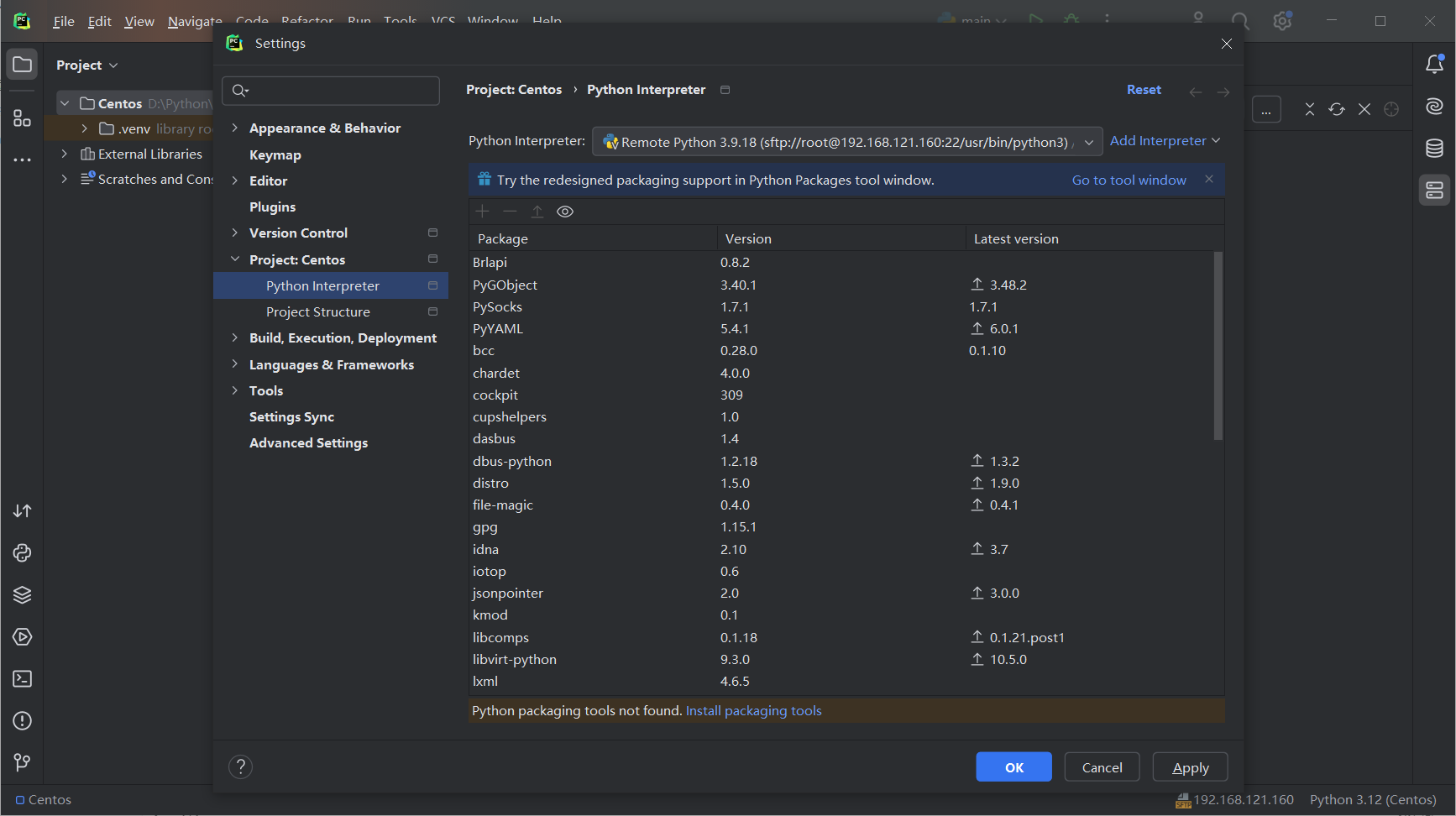Image resolution: width=1456 pixels, height=816 pixels.
Task: Collapse the Project: Centos settings section
Action: [235, 259]
